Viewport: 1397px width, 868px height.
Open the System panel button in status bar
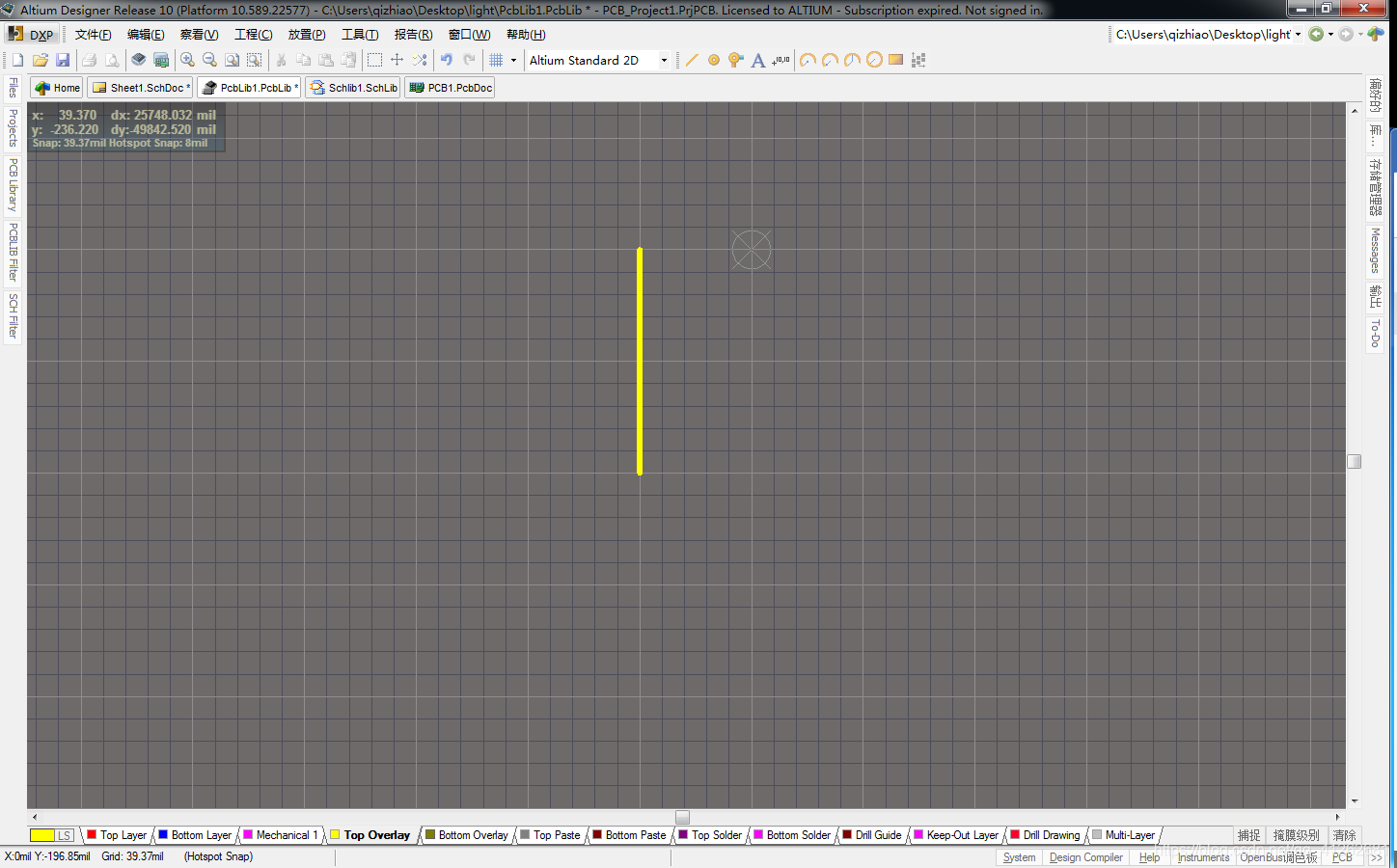[1019, 857]
